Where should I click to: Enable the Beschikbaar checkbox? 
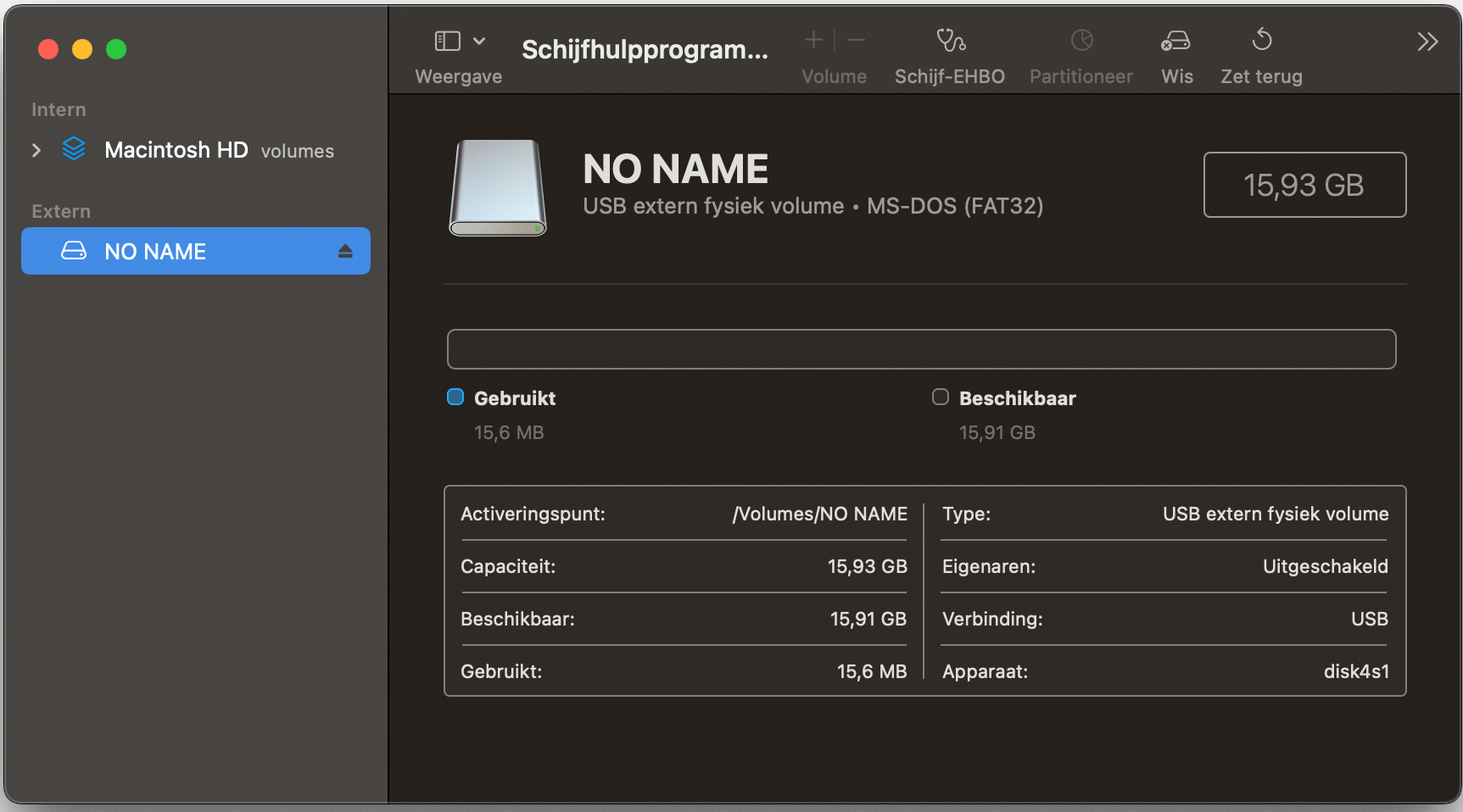[940, 397]
